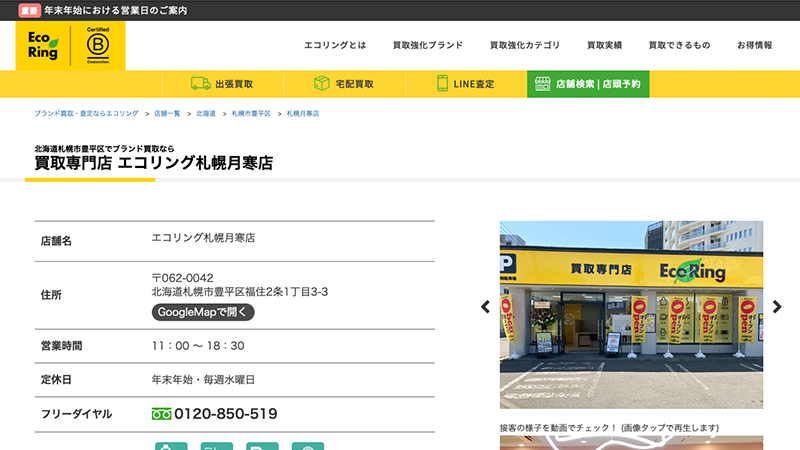Show previous store photo with left arrow
Screen dimensions: 800x450
(x=486, y=307)
